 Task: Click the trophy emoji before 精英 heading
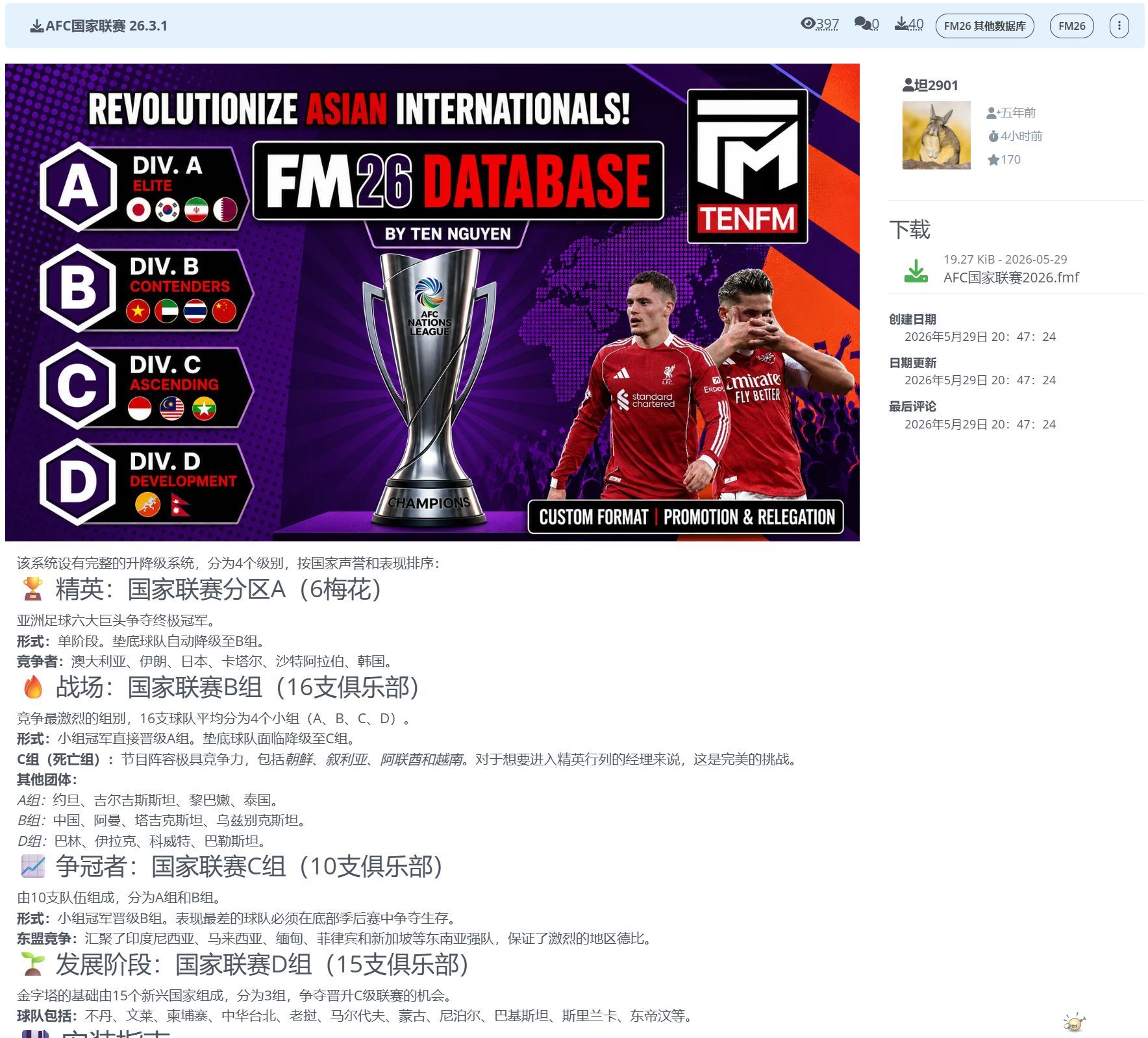(x=32, y=589)
